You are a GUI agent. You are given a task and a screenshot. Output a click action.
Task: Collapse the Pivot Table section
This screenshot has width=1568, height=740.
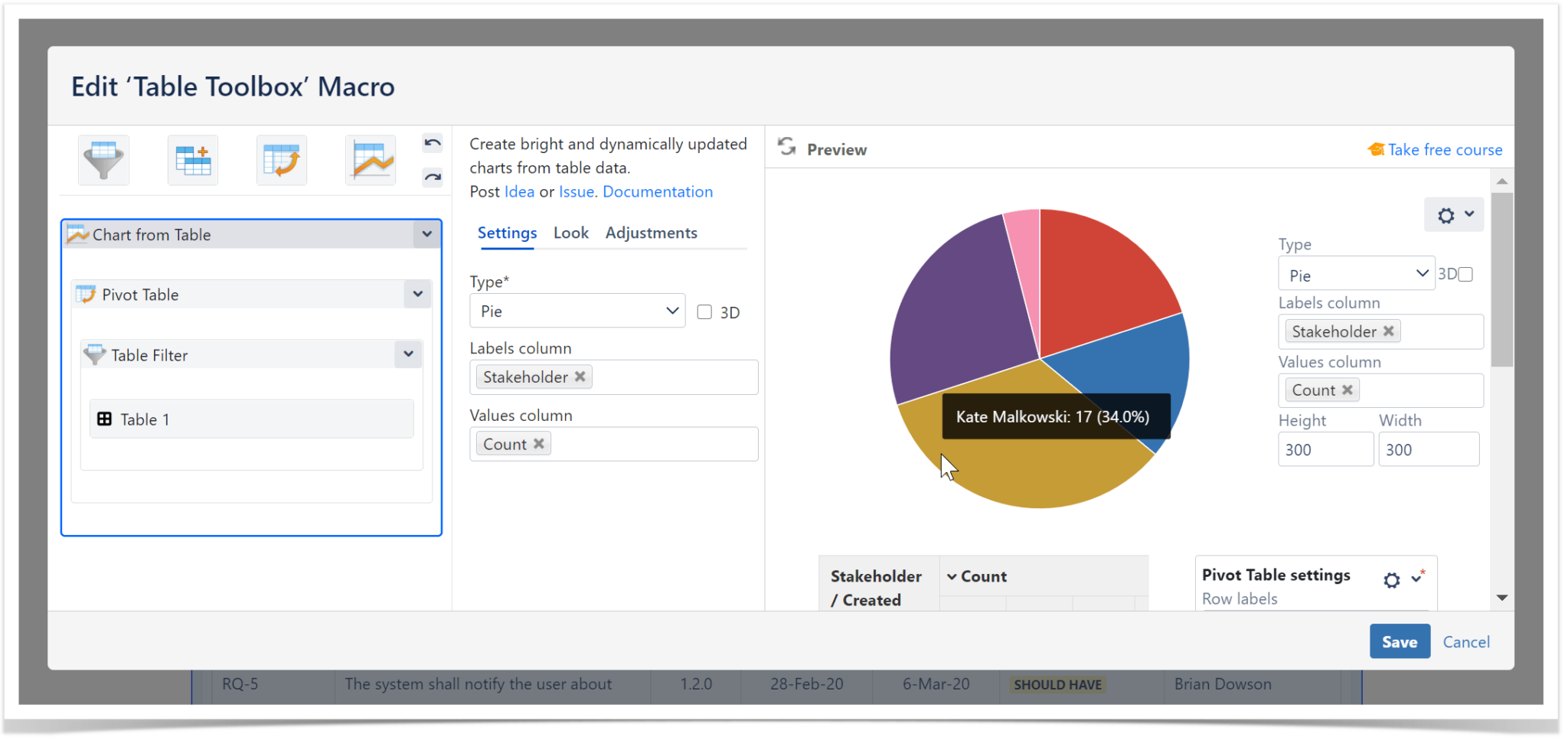[417, 294]
